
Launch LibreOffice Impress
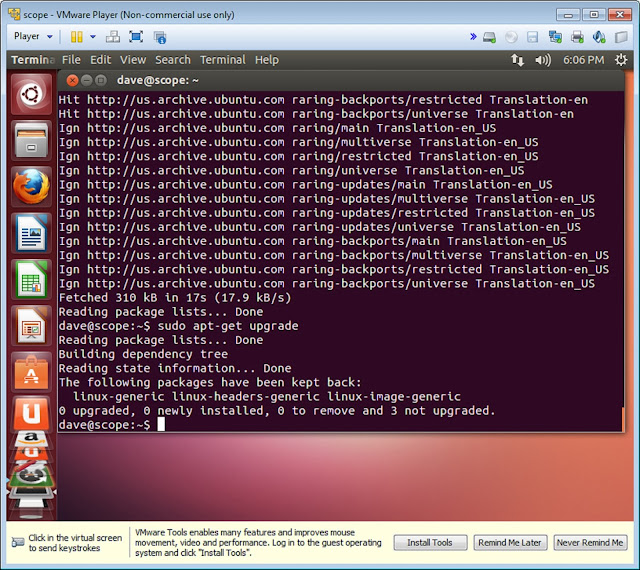point(31,326)
